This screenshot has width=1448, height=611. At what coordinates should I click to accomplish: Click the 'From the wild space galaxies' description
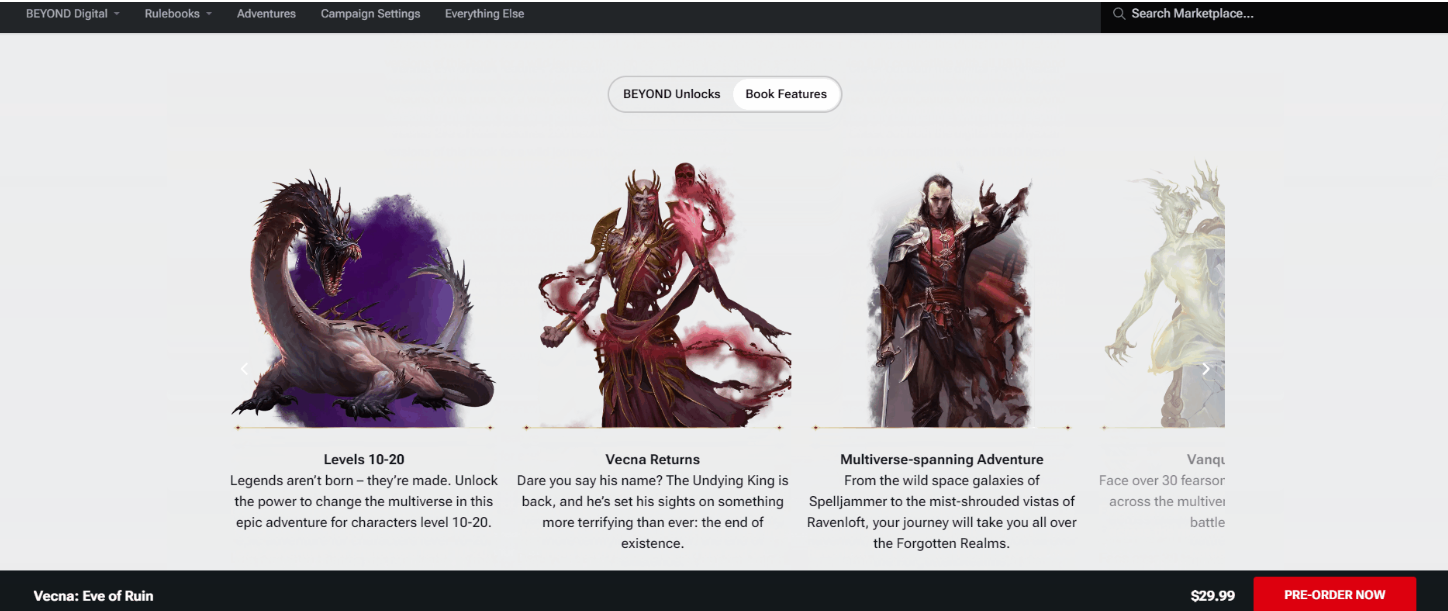942,512
